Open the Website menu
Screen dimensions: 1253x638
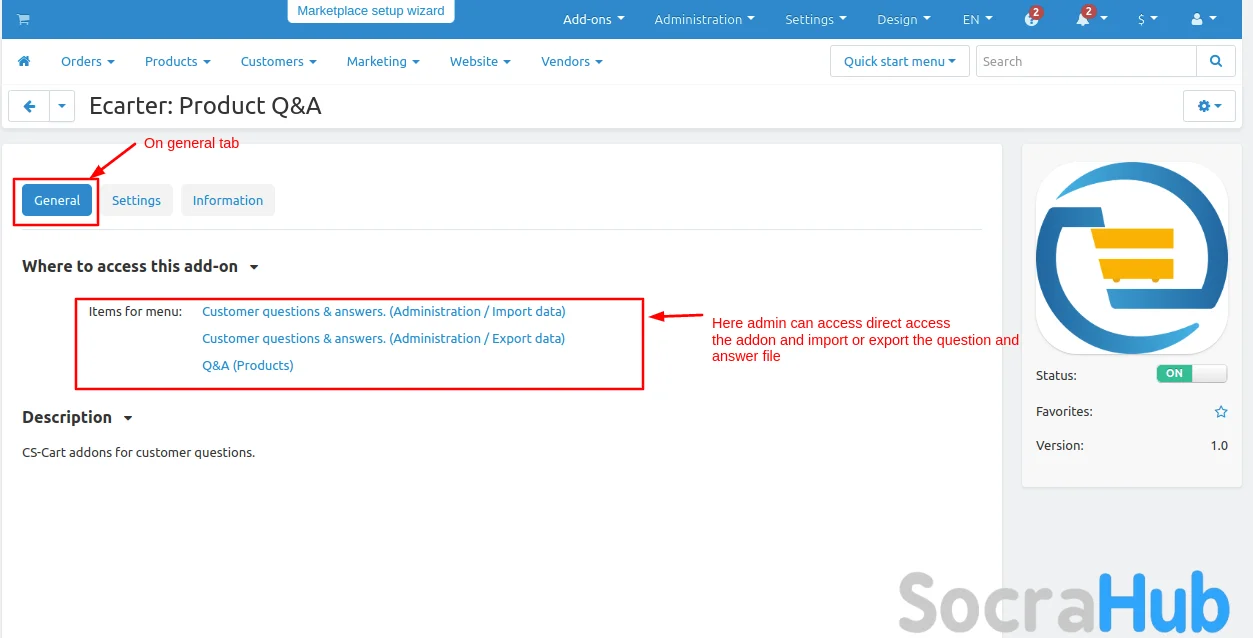coord(480,61)
